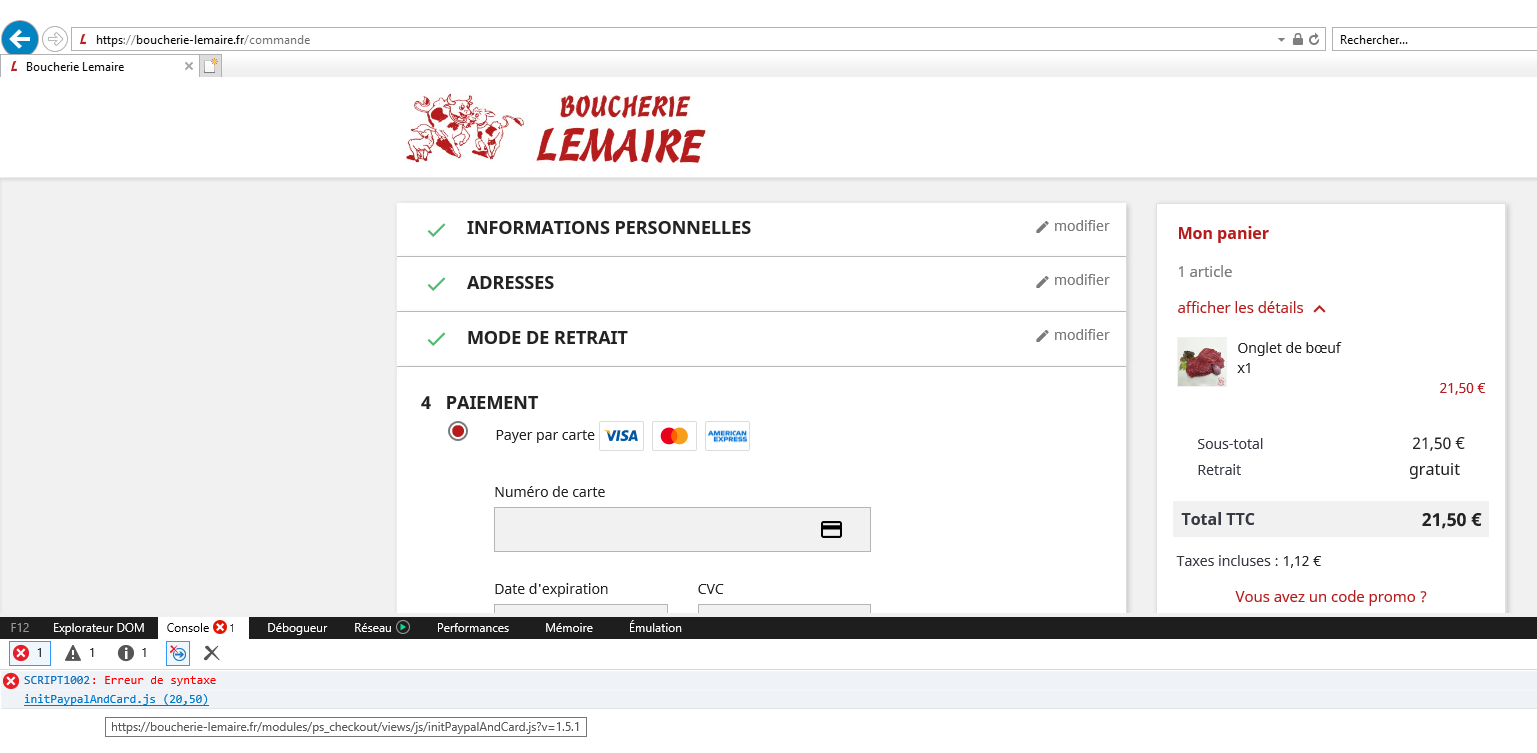Click the Visa card logo
The image size is (1537, 753).
[x=621, y=436]
